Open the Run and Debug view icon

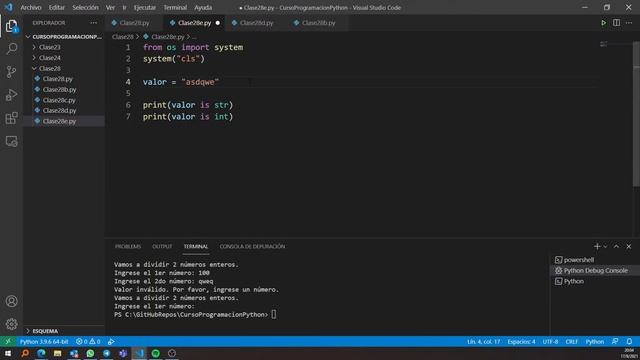pyautogui.click(x=11, y=95)
